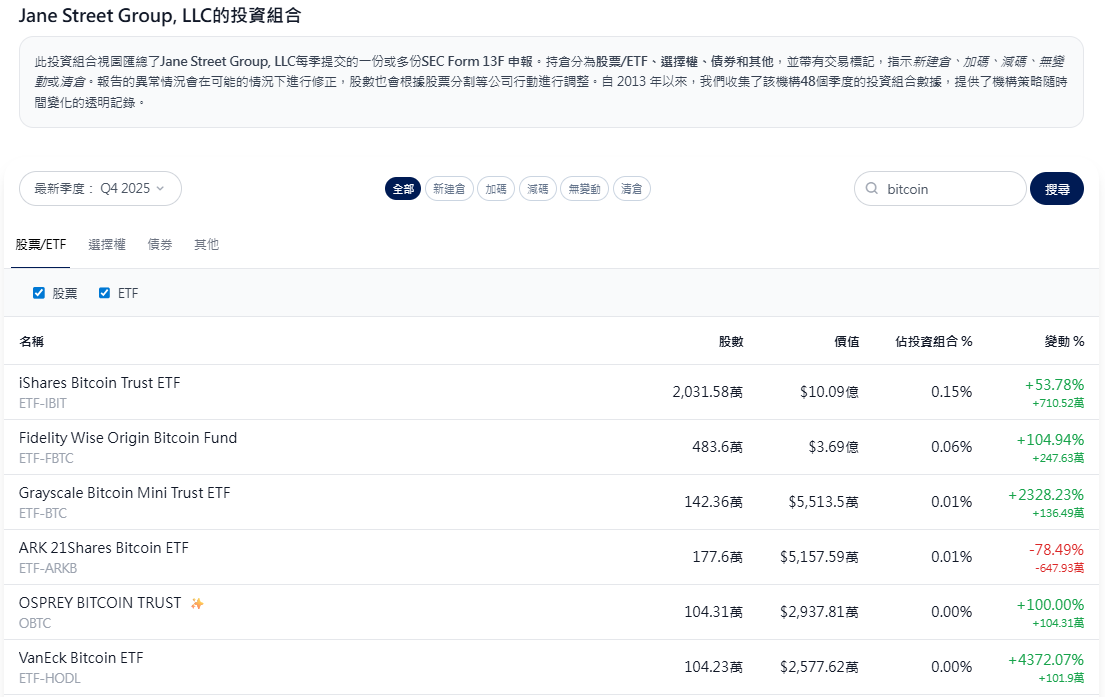This screenshot has width=1105, height=697.
Task: Switch to the 選擇權 tab
Action: coord(106,245)
